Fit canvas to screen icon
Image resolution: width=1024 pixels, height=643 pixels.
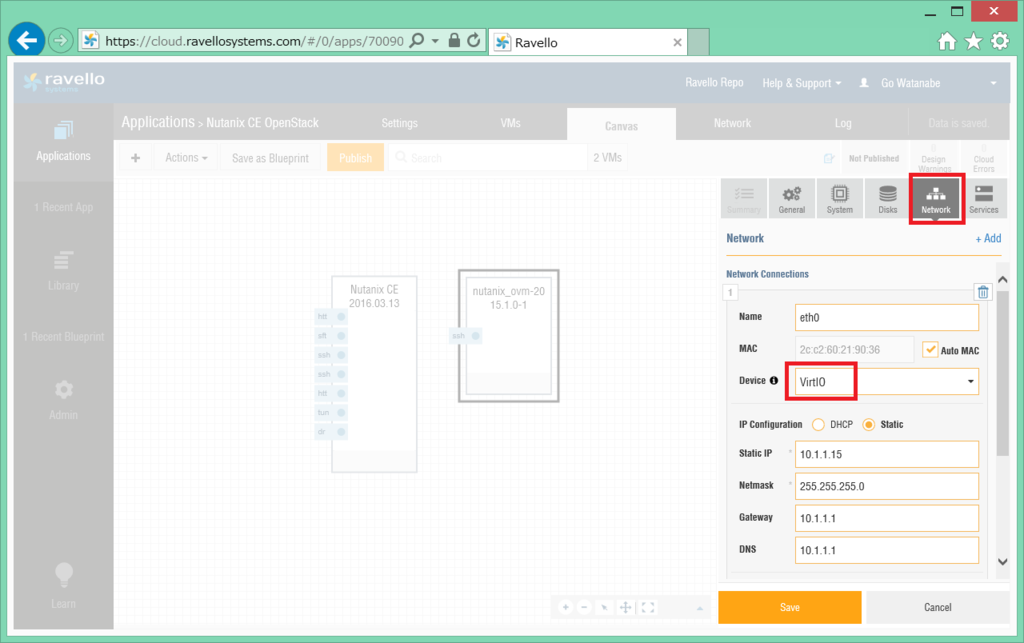pos(648,608)
